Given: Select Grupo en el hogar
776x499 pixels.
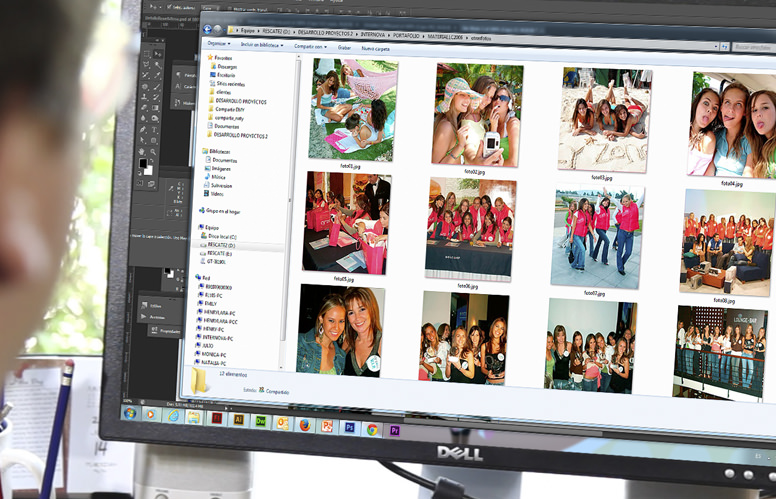Looking at the screenshot, I should [x=219, y=211].
